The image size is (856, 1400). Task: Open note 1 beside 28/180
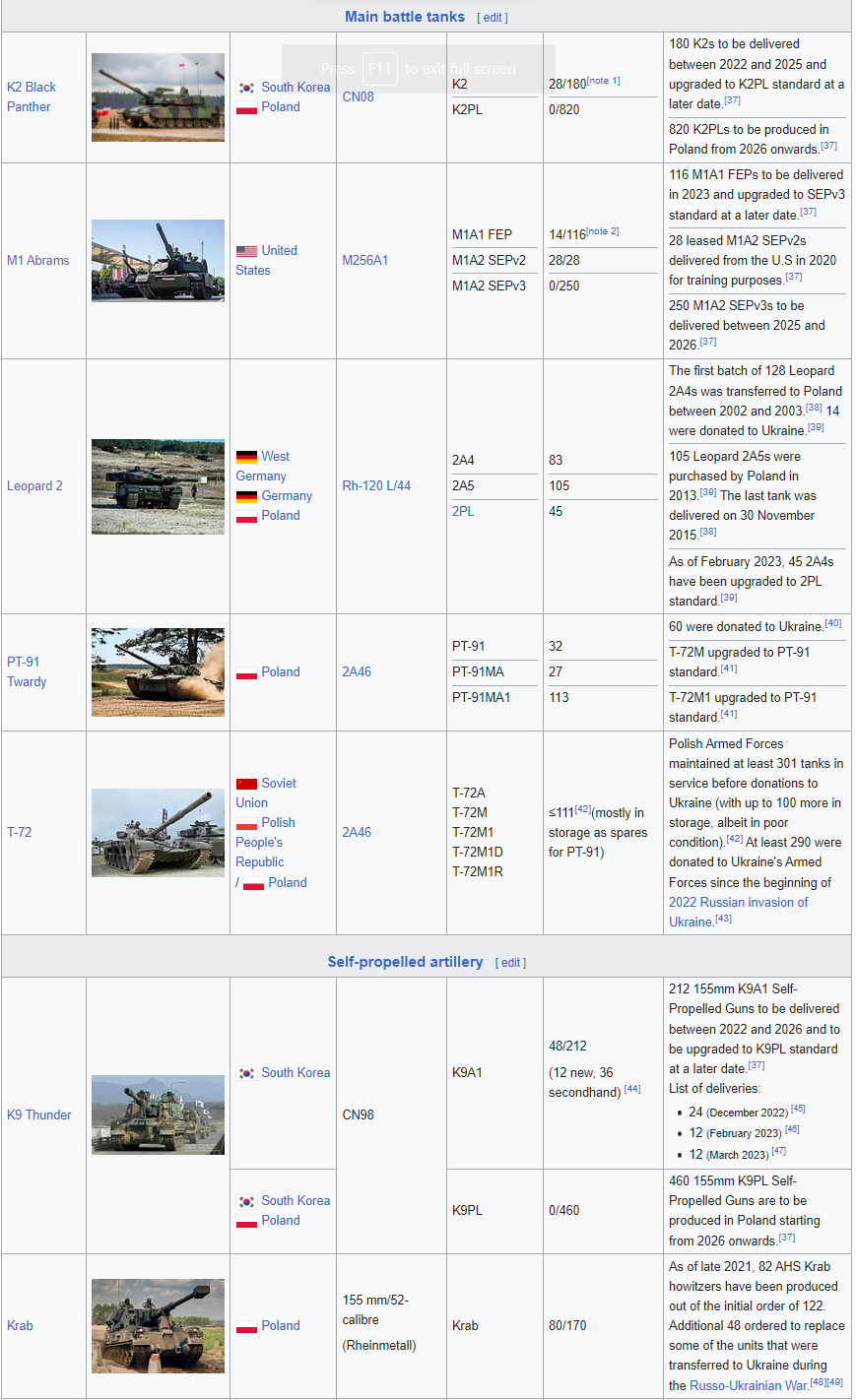tap(604, 81)
